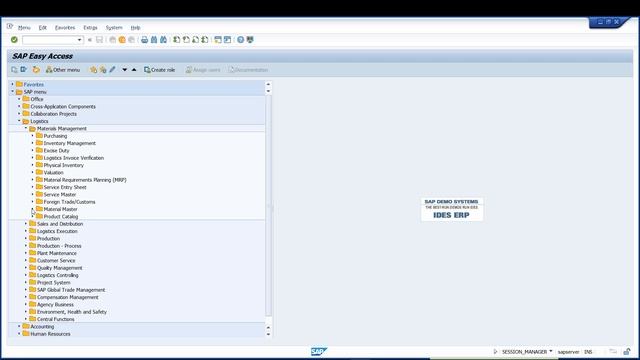Select the Plant Maintenance tree item

57,253
